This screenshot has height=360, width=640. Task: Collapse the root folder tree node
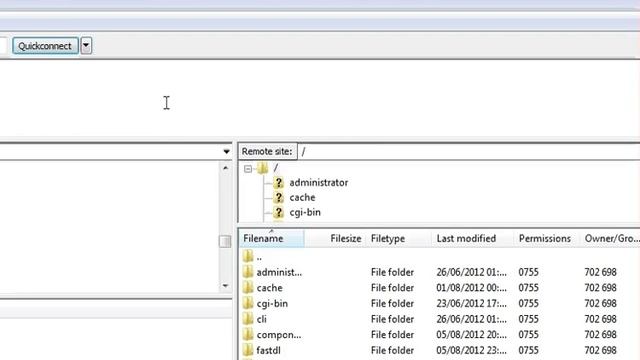[x=248, y=168]
